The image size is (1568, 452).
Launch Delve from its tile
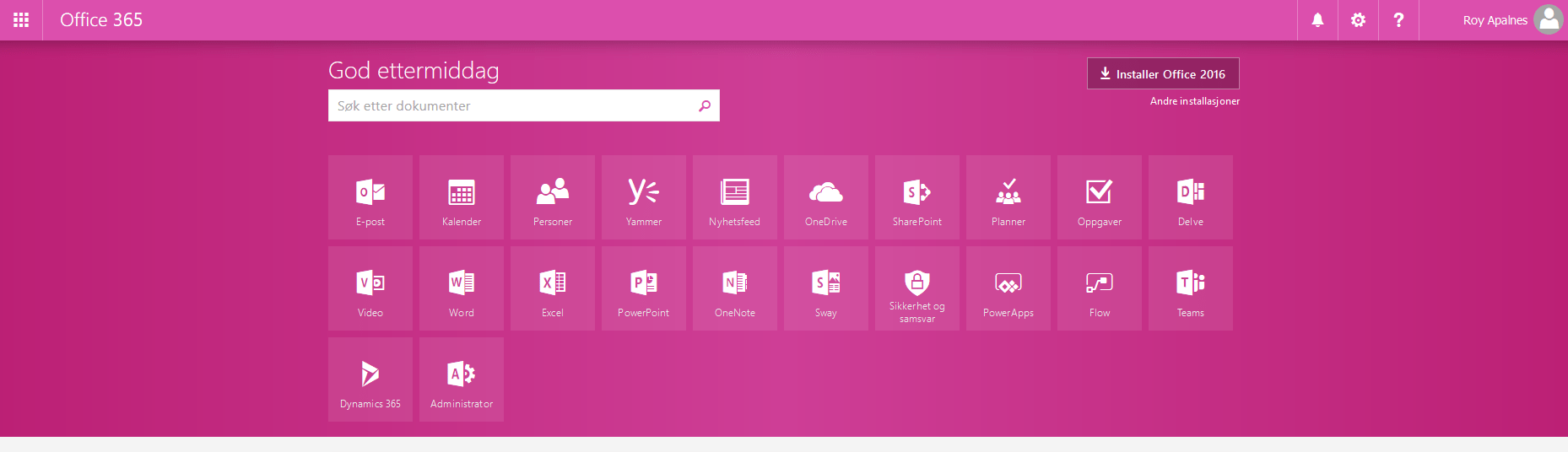tap(1191, 197)
